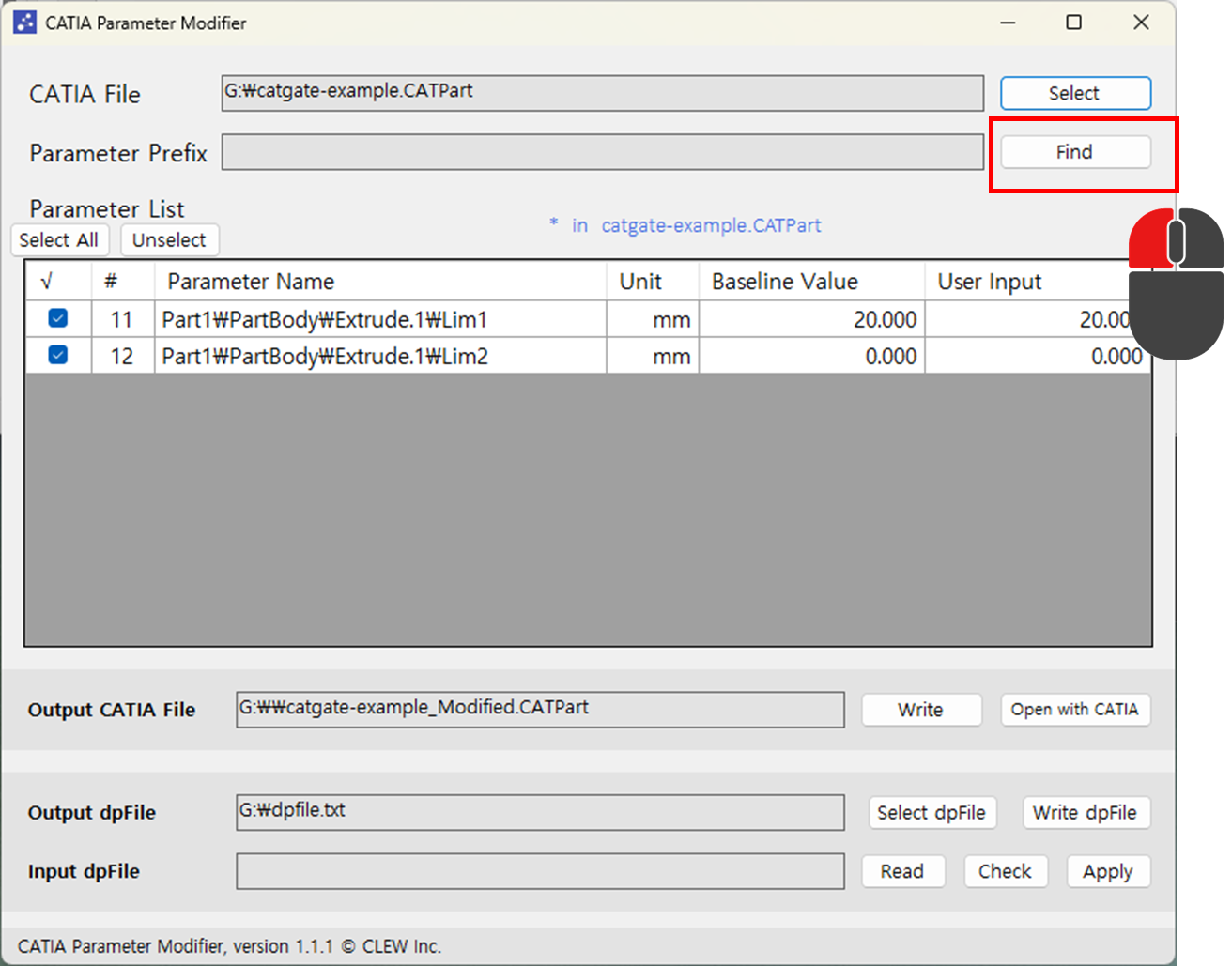Click the User Input cell for Lim2
The width and height of the screenshot is (1232, 966).
tap(1038, 356)
